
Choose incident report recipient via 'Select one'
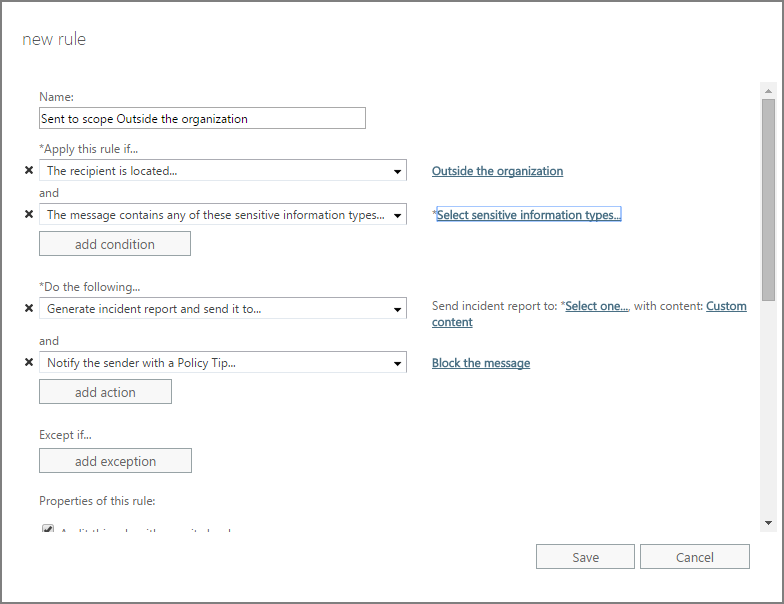tap(596, 306)
